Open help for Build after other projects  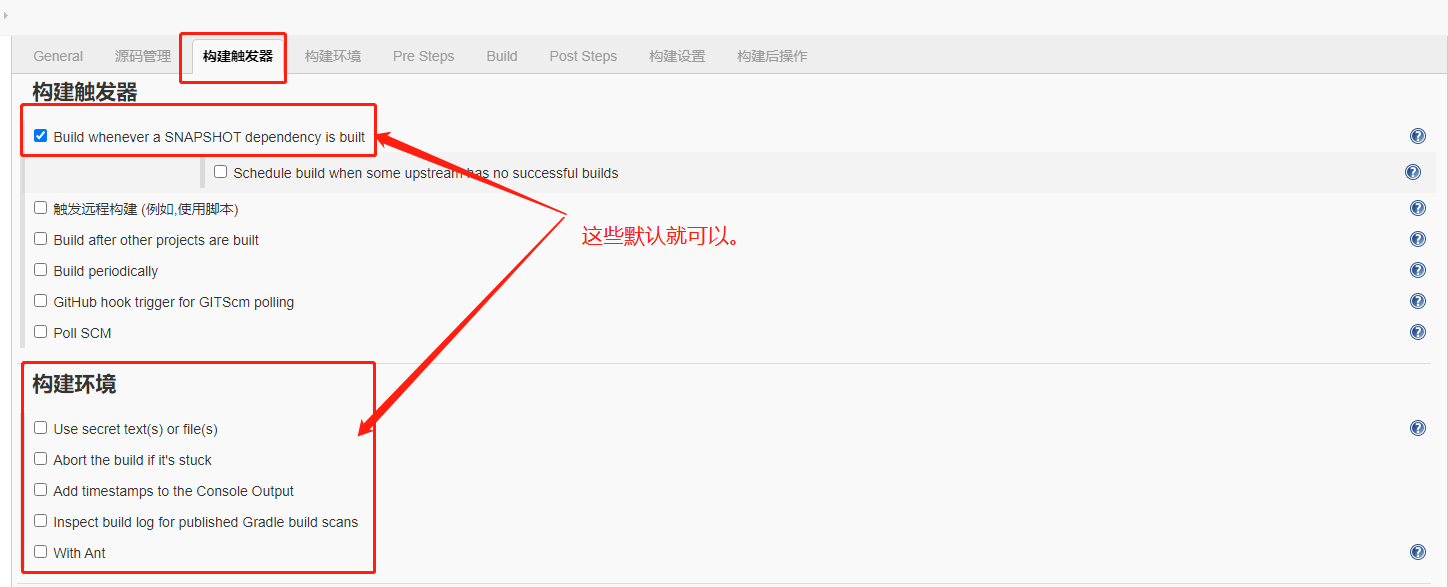1417,239
